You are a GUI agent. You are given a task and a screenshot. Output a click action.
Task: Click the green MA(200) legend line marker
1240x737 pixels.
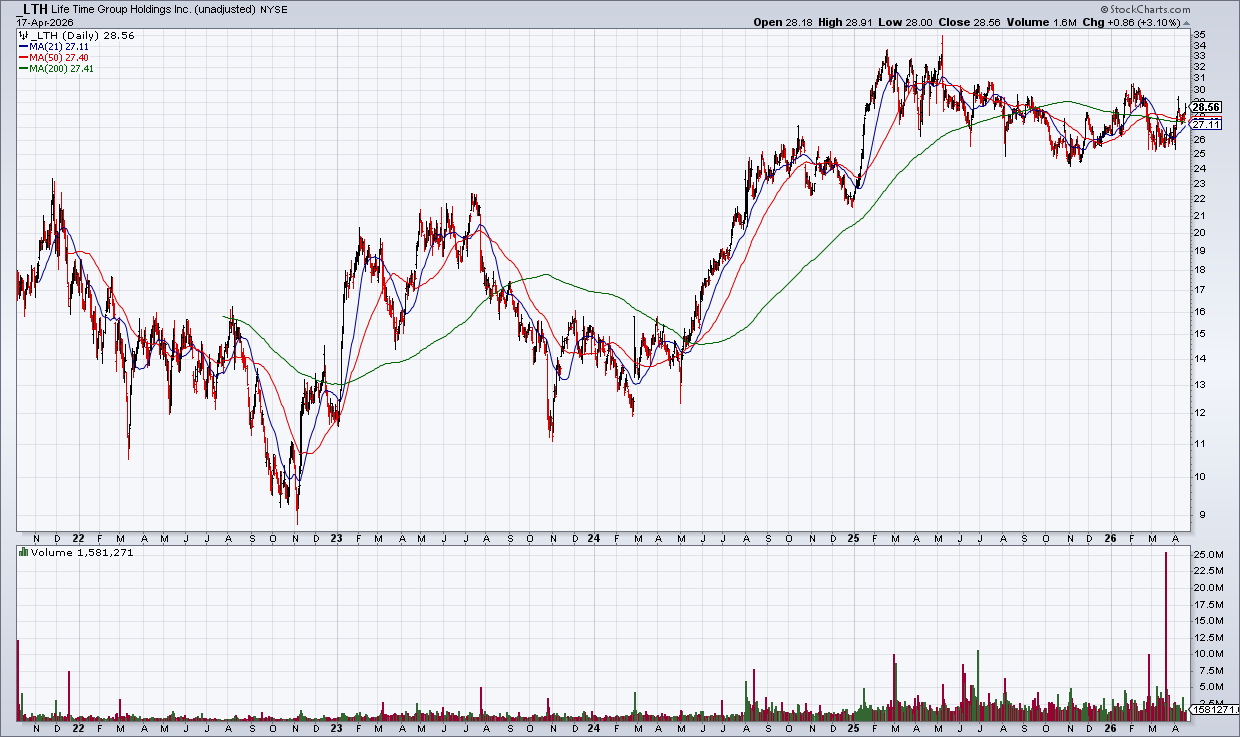[x=23, y=68]
